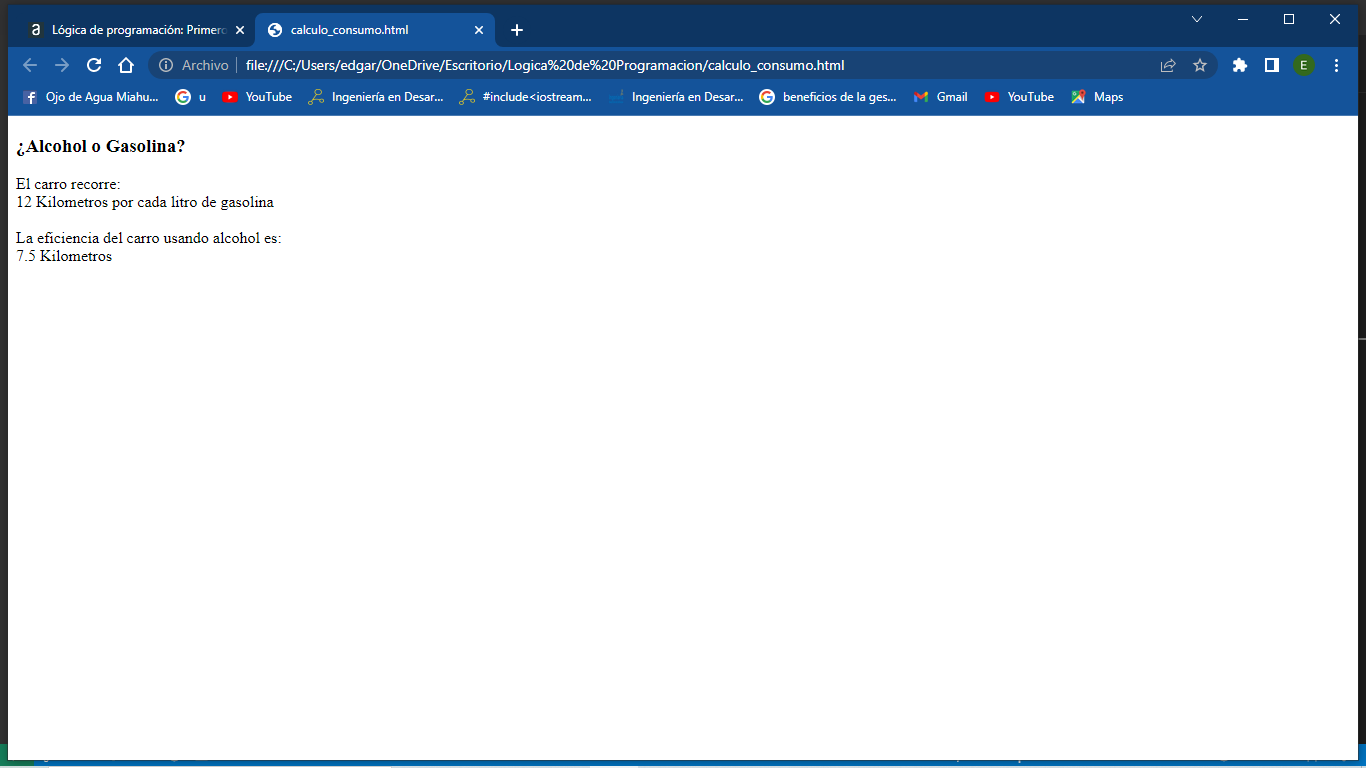
Task: Switch to Lógica de programación tab
Action: tap(137, 30)
